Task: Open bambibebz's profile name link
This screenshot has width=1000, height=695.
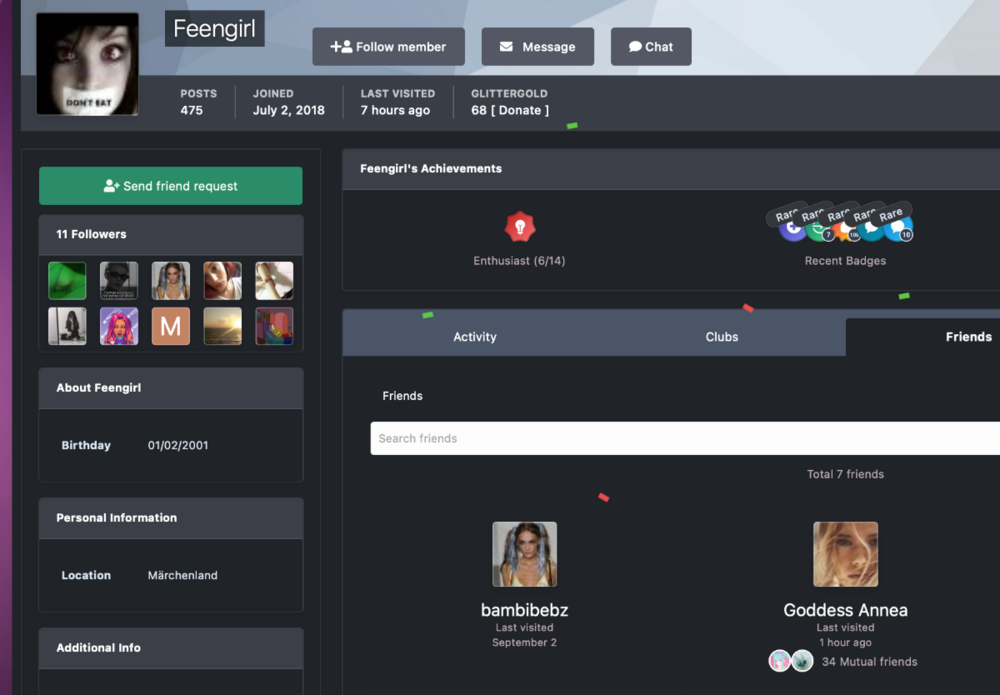Action: (x=524, y=610)
